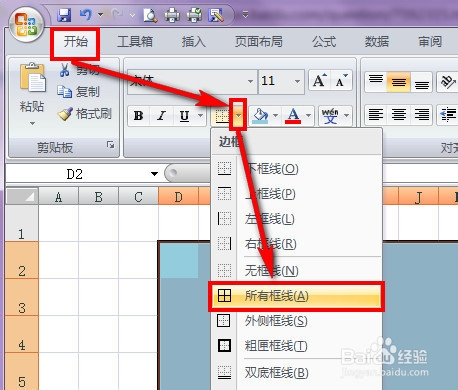Go to the 公式 tab
The image size is (458, 390).
[x=324, y=42]
